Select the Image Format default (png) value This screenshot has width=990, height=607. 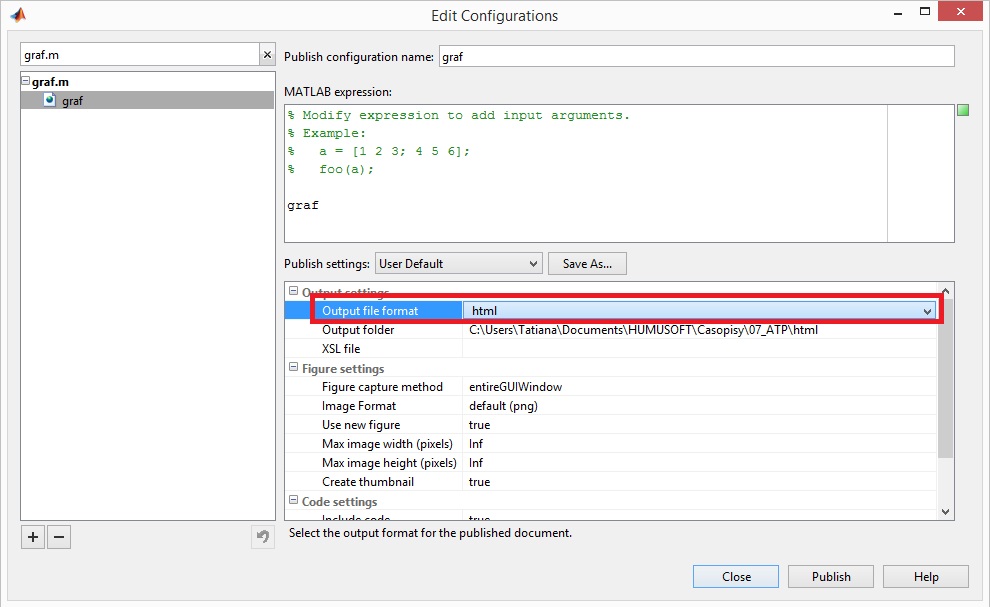click(503, 406)
